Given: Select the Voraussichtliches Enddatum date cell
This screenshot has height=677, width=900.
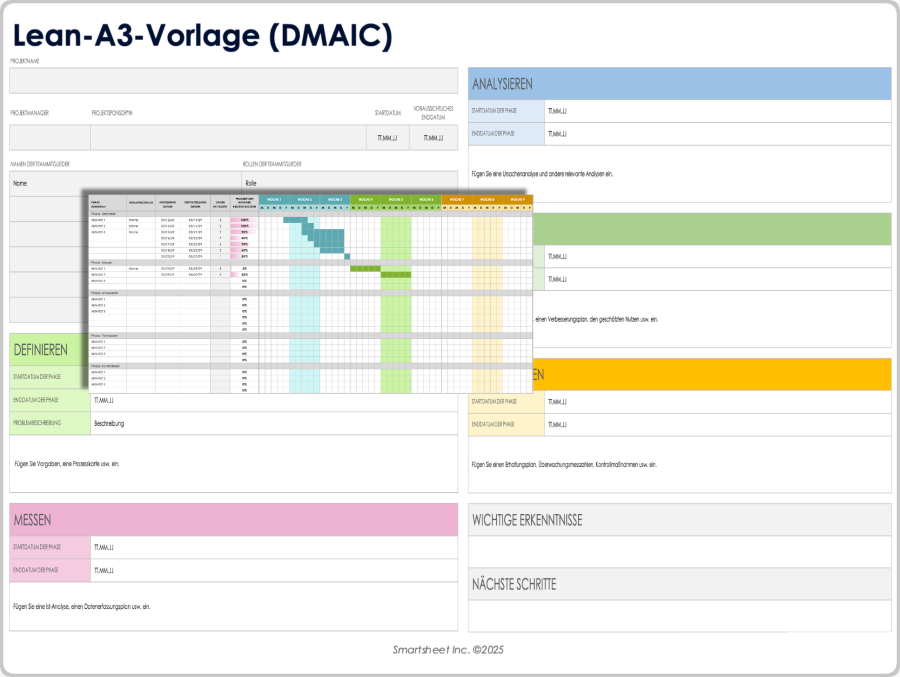Looking at the screenshot, I should pos(433,138).
